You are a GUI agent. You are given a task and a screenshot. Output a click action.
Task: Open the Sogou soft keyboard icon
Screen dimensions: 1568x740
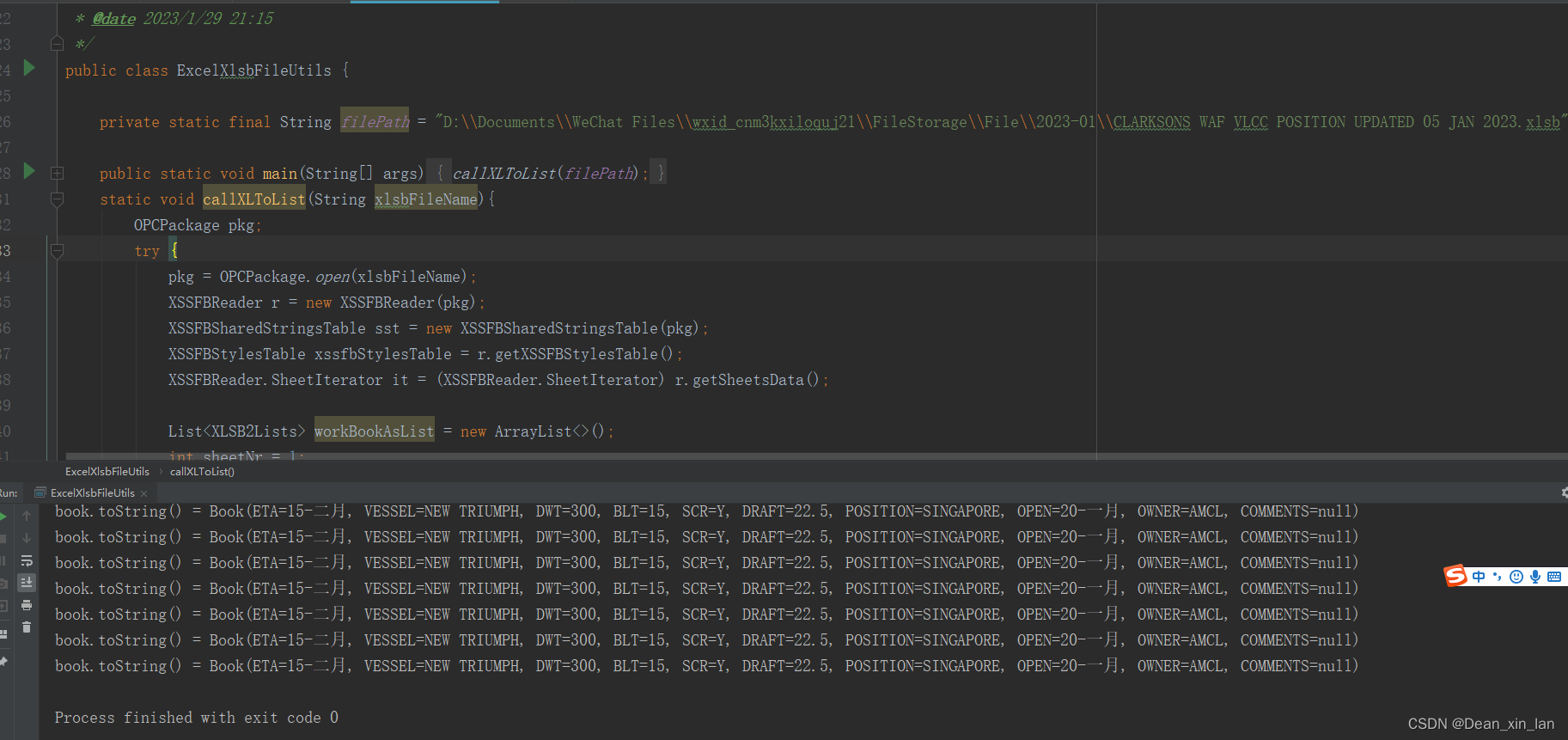pos(1554,577)
